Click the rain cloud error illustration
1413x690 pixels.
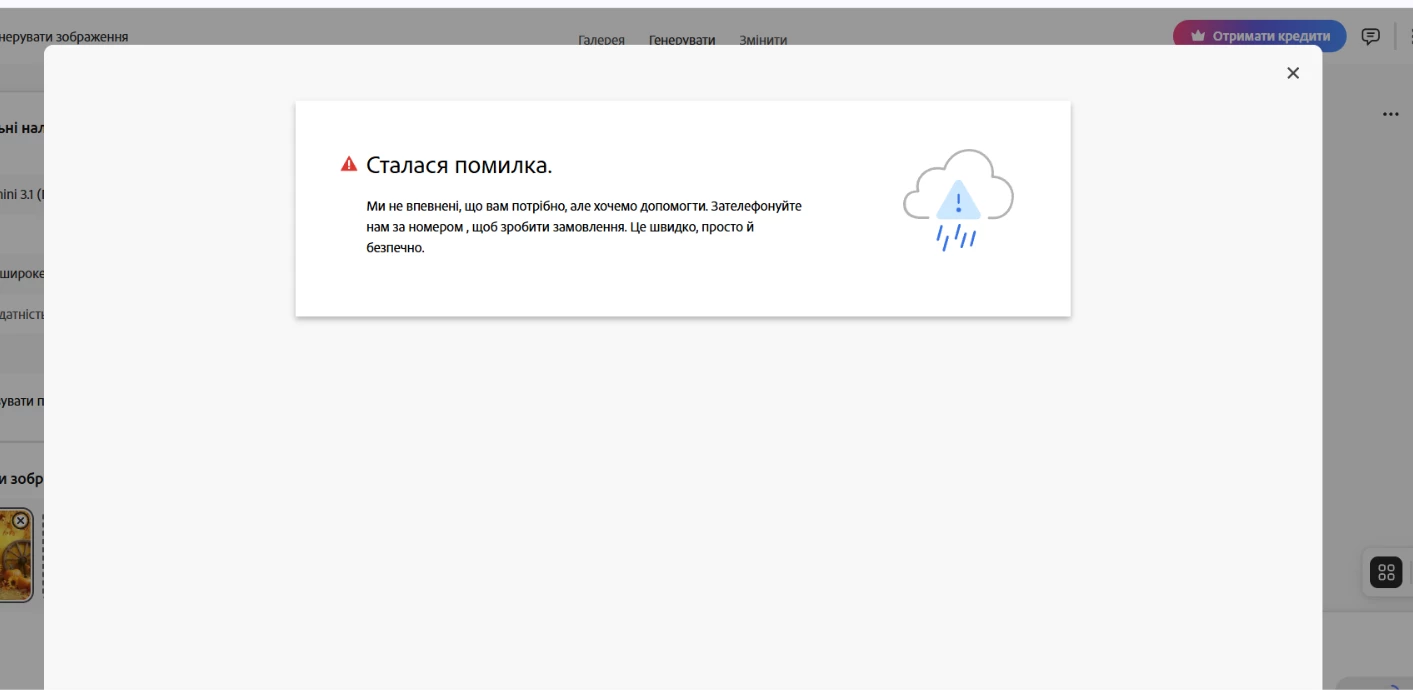[x=958, y=200]
